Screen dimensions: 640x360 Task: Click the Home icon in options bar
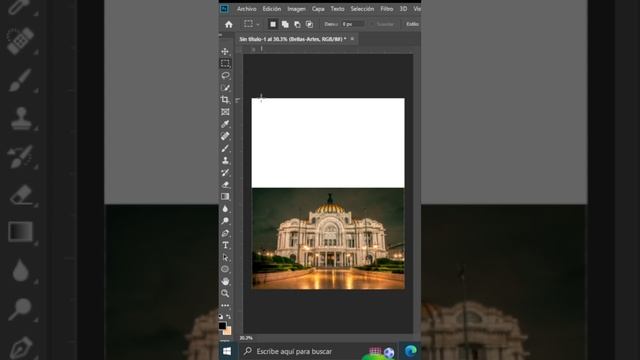tap(229, 24)
